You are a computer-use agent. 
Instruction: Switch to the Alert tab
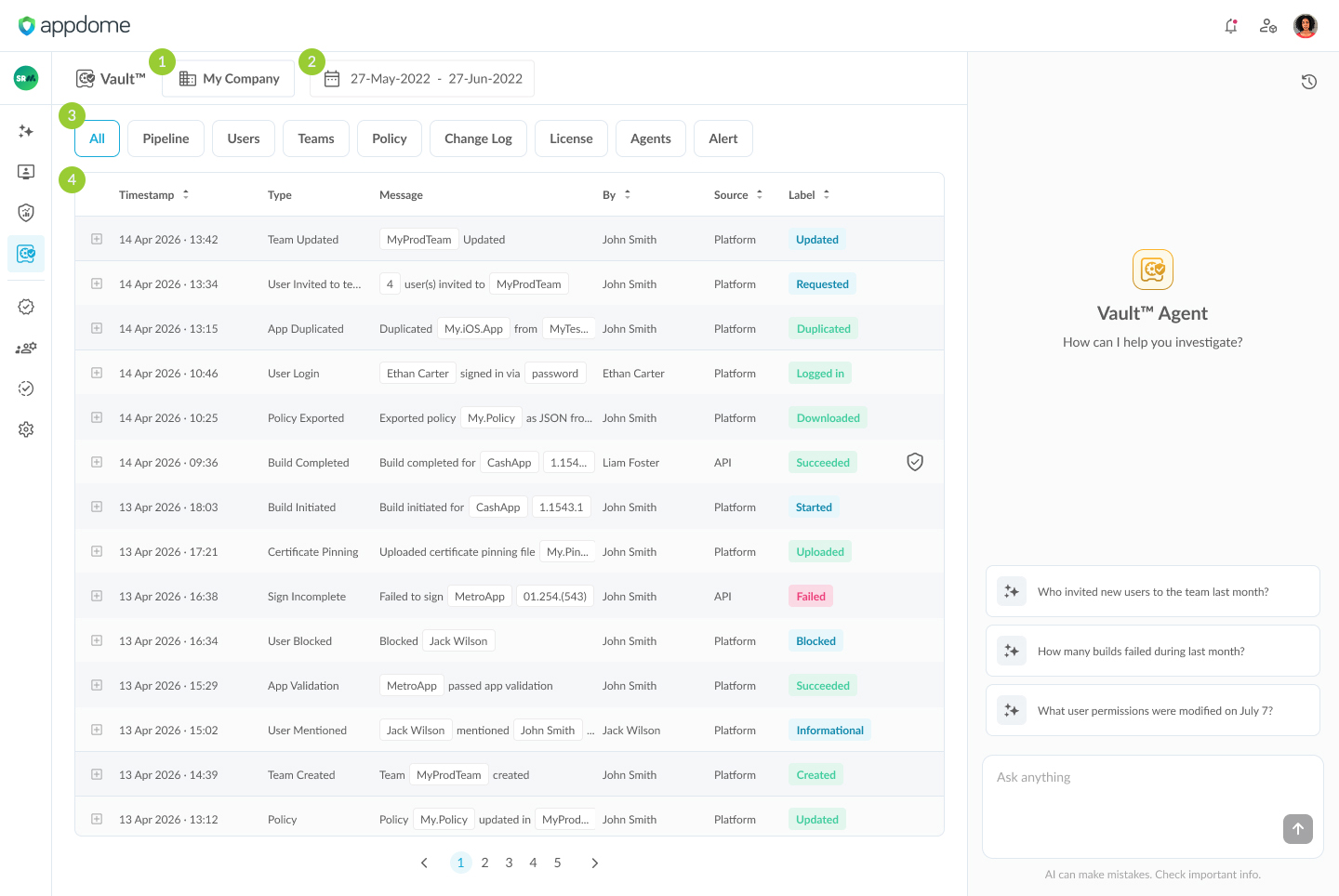pos(723,138)
